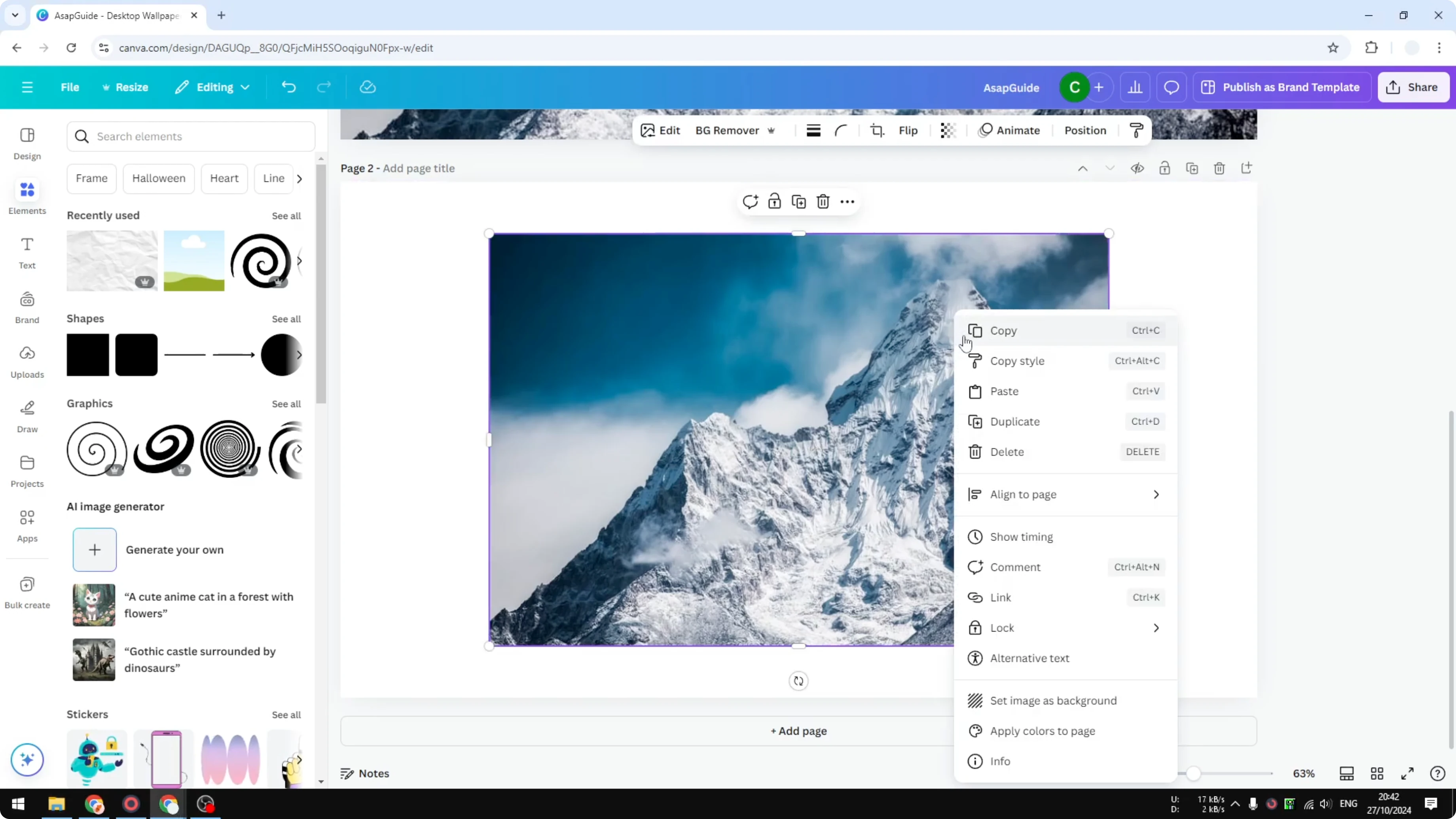The width and height of the screenshot is (1456, 819).
Task: Click the copy style paint roller icon
Action: pyautogui.click(x=1137, y=130)
